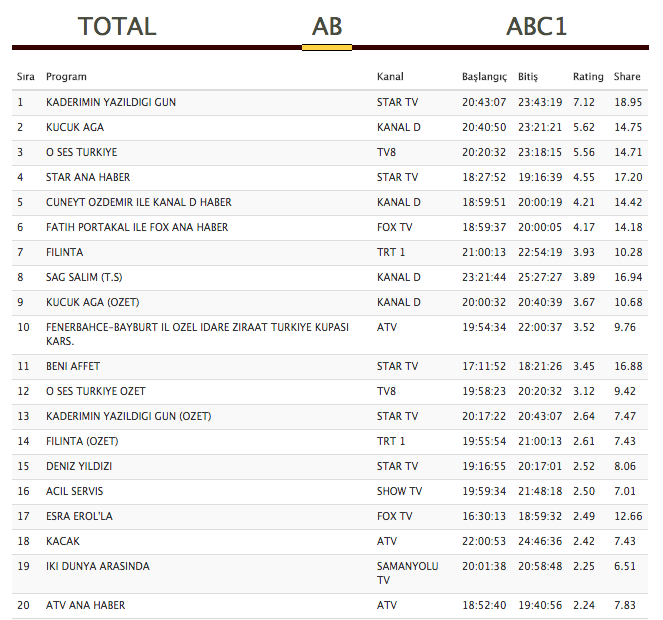Click share value 17.20
663x620 pixels.
coord(628,177)
